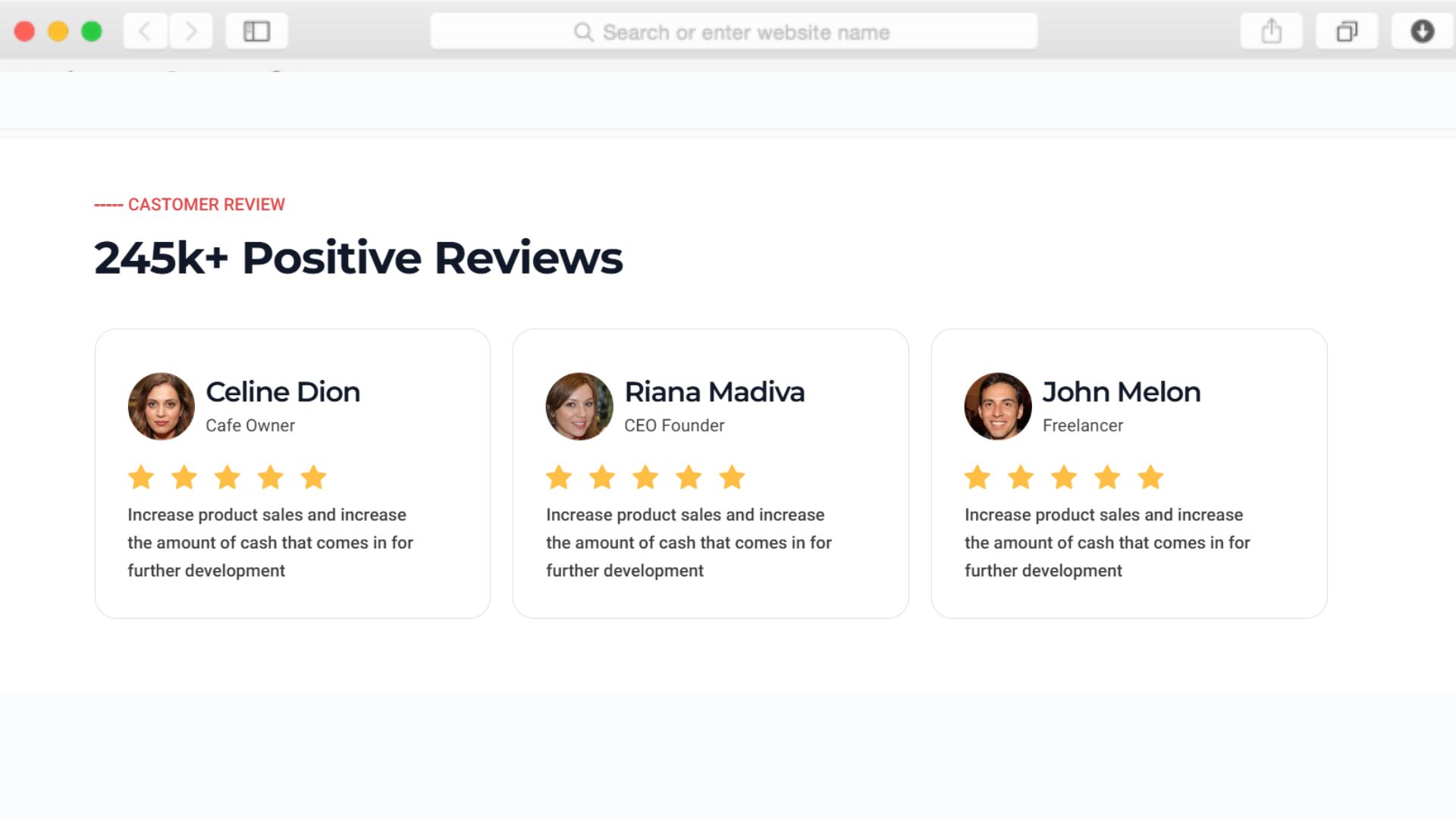Viewport: 1456px width, 819px height.
Task: Toggle the sidebar panel icon
Action: (x=256, y=31)
